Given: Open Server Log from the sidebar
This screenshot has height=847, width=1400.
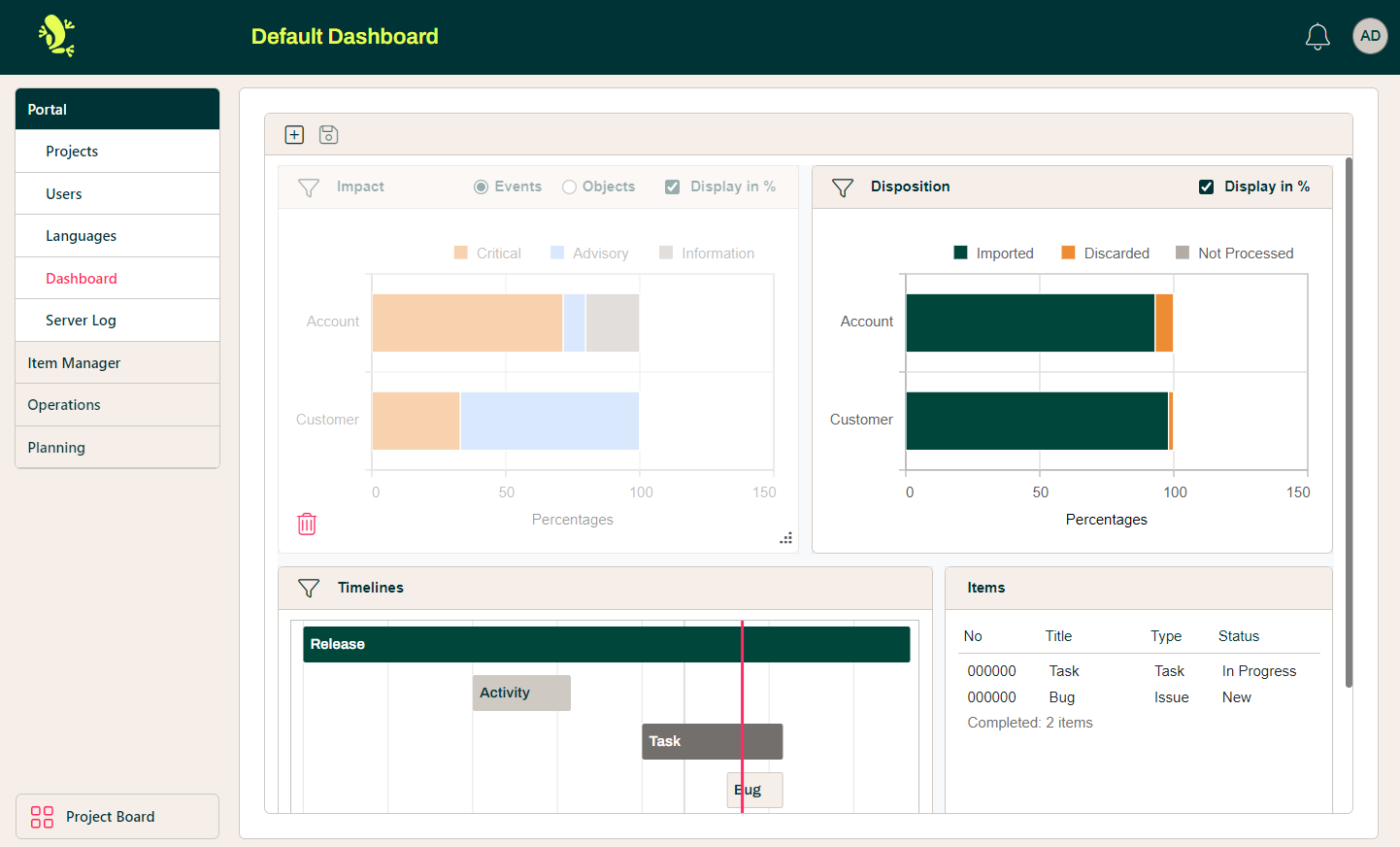Looking at the screenshot, I should tap(81, 321).
